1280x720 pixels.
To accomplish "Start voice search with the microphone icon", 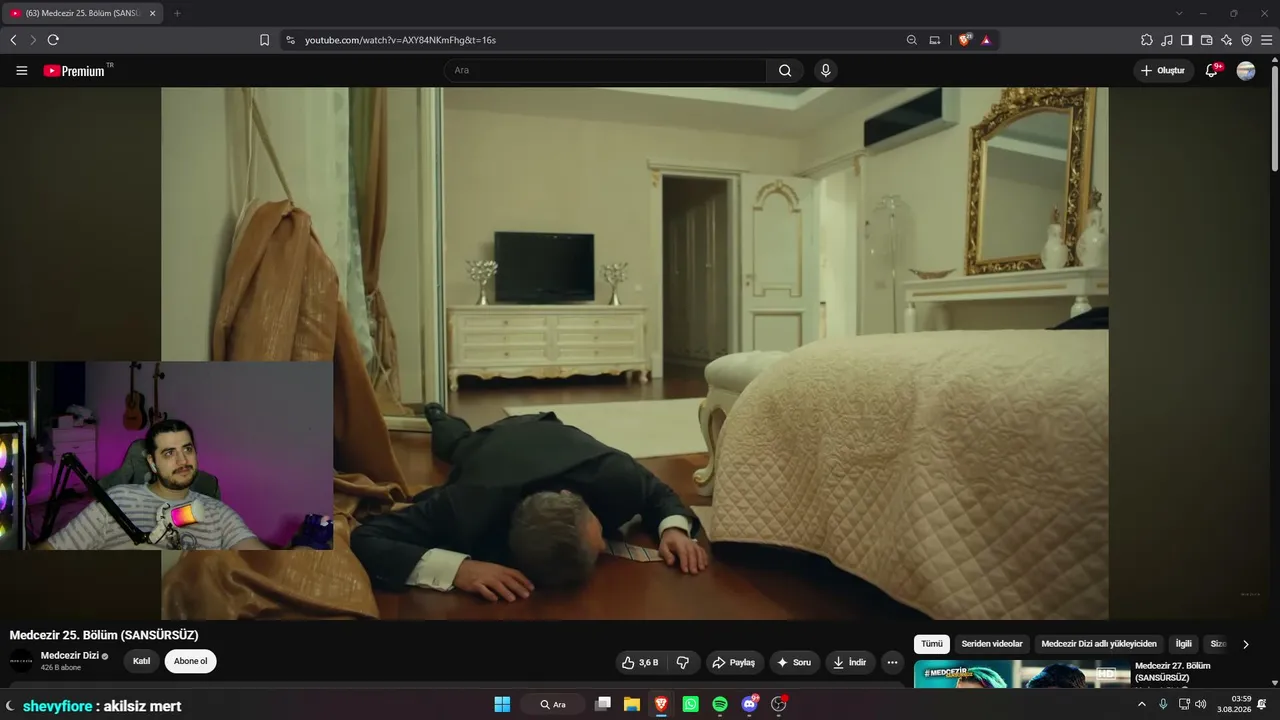I will coord(825,71).
